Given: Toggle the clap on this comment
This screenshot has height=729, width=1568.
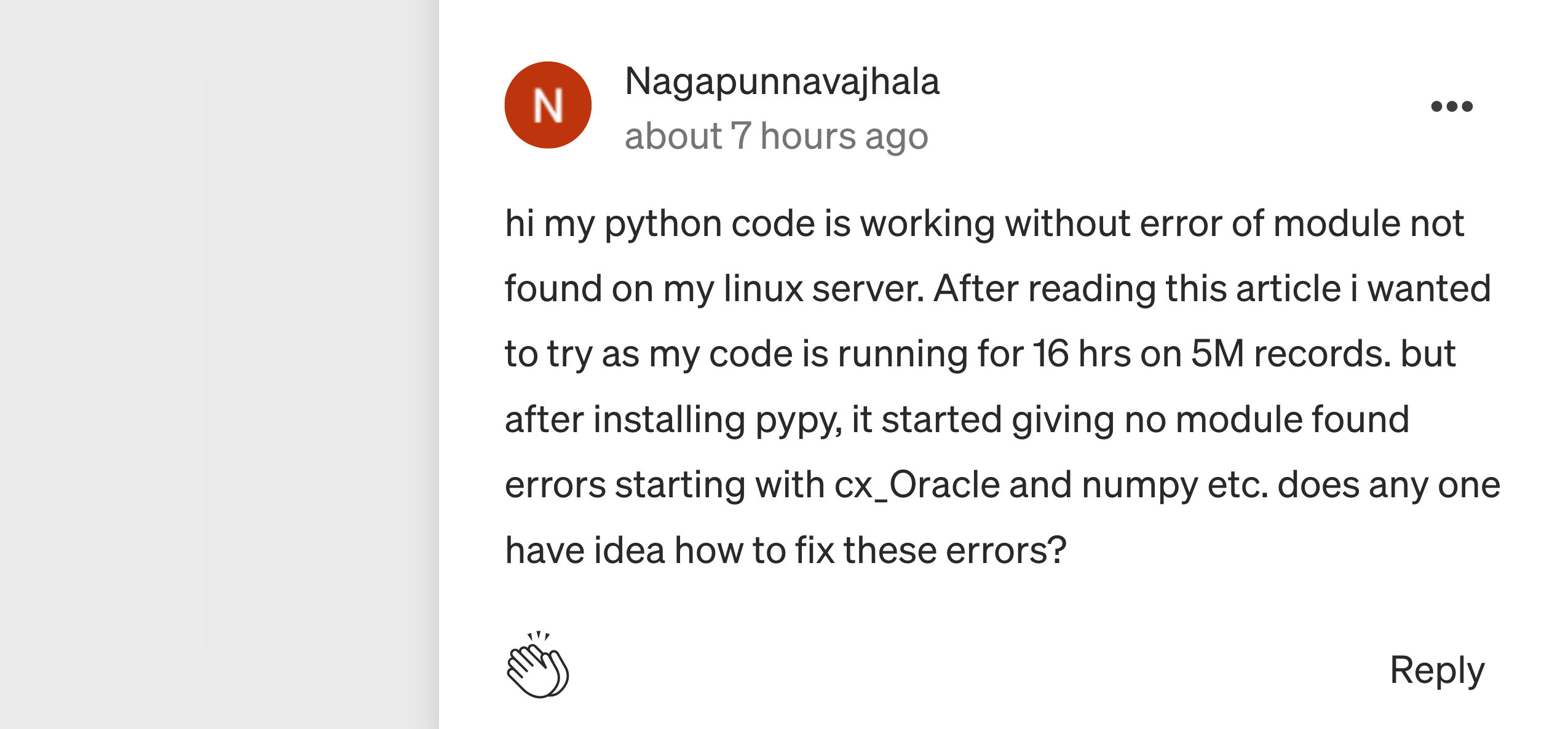Looking at the screenshot, I should (x=538, y=666).
